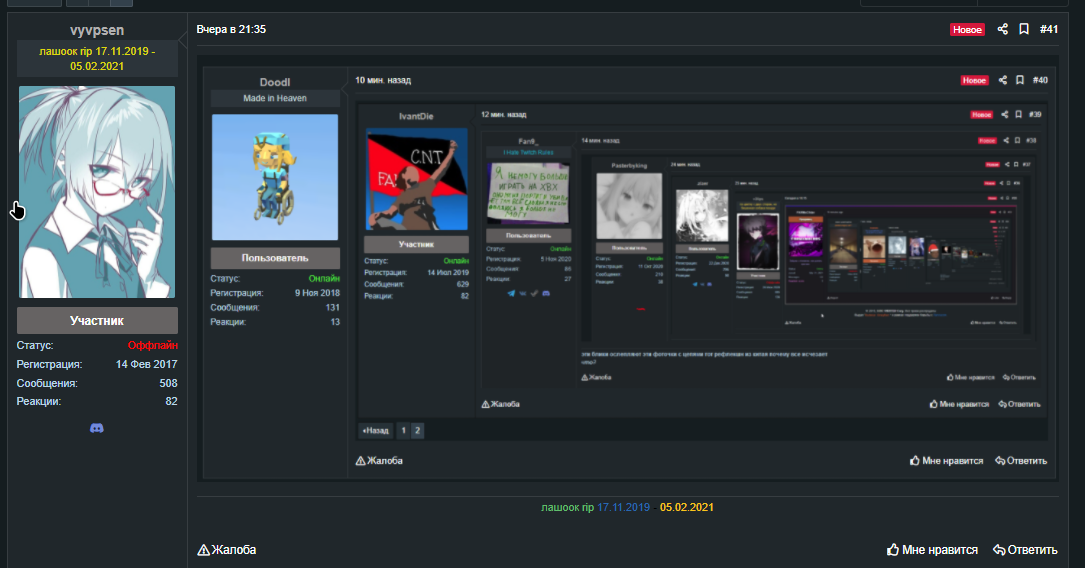The image size is (1085, 568).
Task: Open vyvpsen's Discord profile icon
Action: pos(97,428)
